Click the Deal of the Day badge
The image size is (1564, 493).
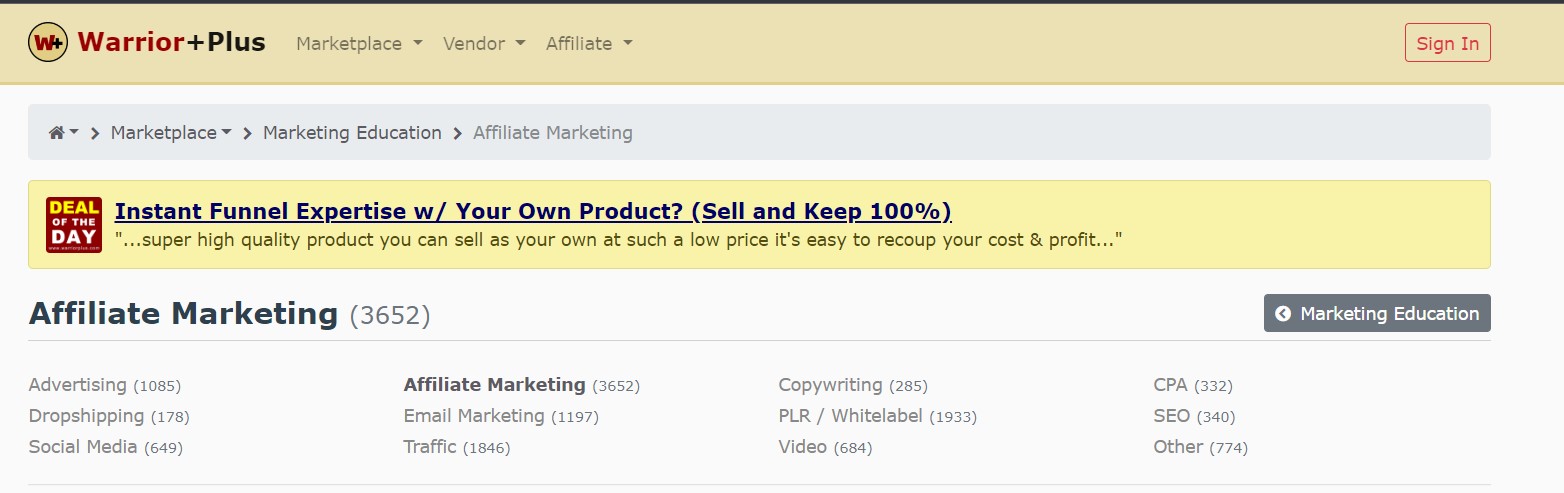pos(74,225)
